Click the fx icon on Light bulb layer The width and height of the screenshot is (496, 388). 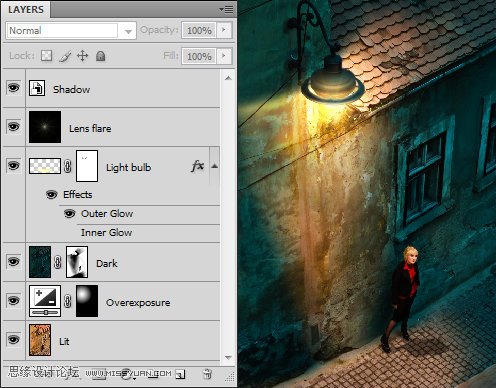click(197, 166)
